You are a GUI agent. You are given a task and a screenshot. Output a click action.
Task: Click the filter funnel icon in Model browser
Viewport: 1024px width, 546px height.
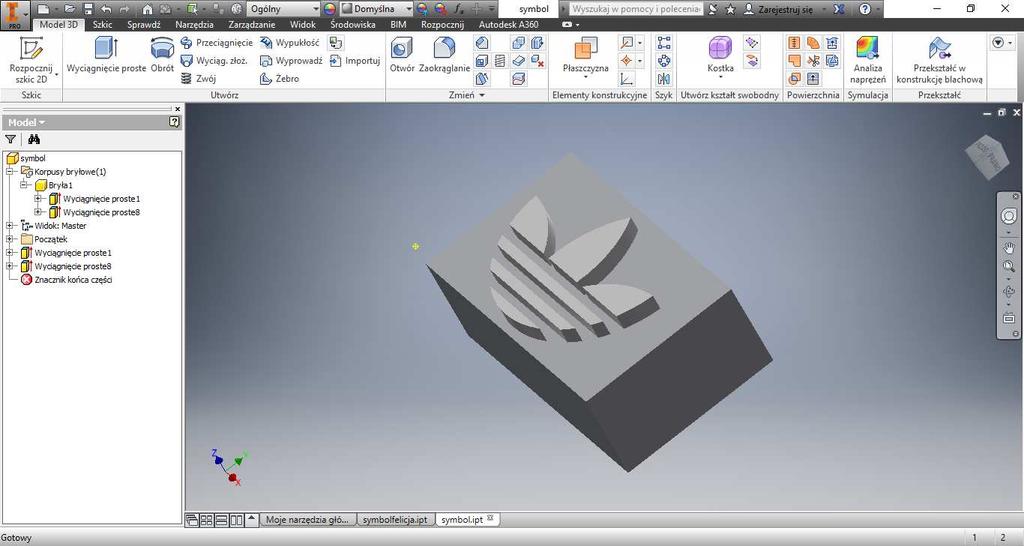pyautogui.click(x=10, y=139)
